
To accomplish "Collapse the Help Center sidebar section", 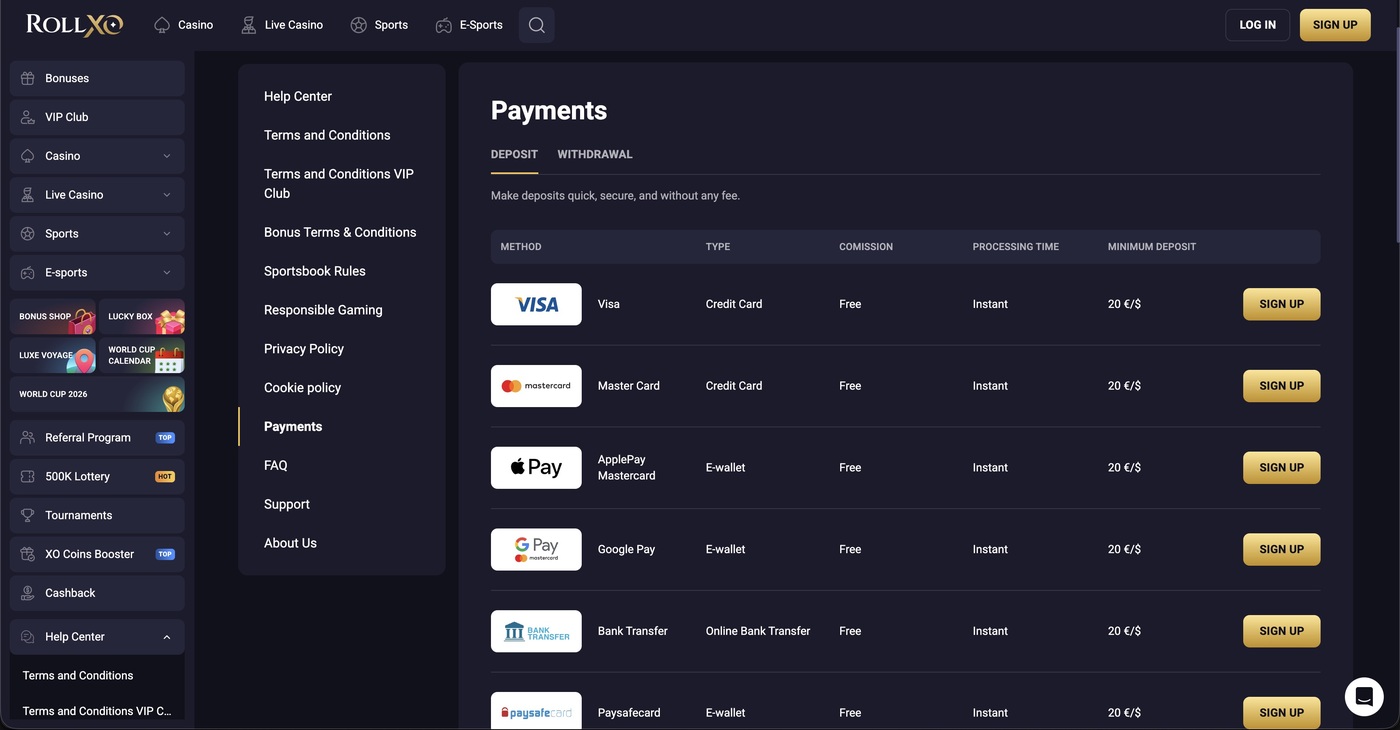I will (x=167, y=637).
